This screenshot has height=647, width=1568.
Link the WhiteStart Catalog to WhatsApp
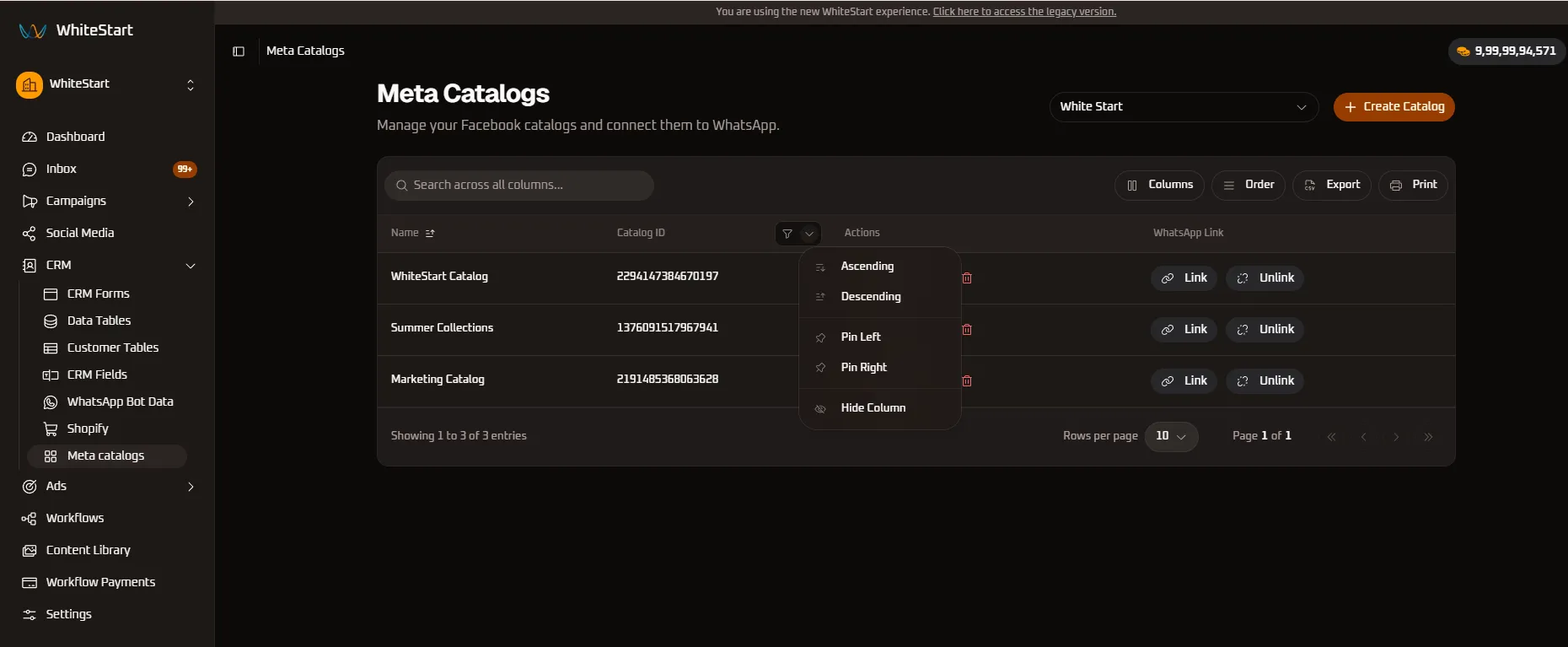coord(1184,278)
